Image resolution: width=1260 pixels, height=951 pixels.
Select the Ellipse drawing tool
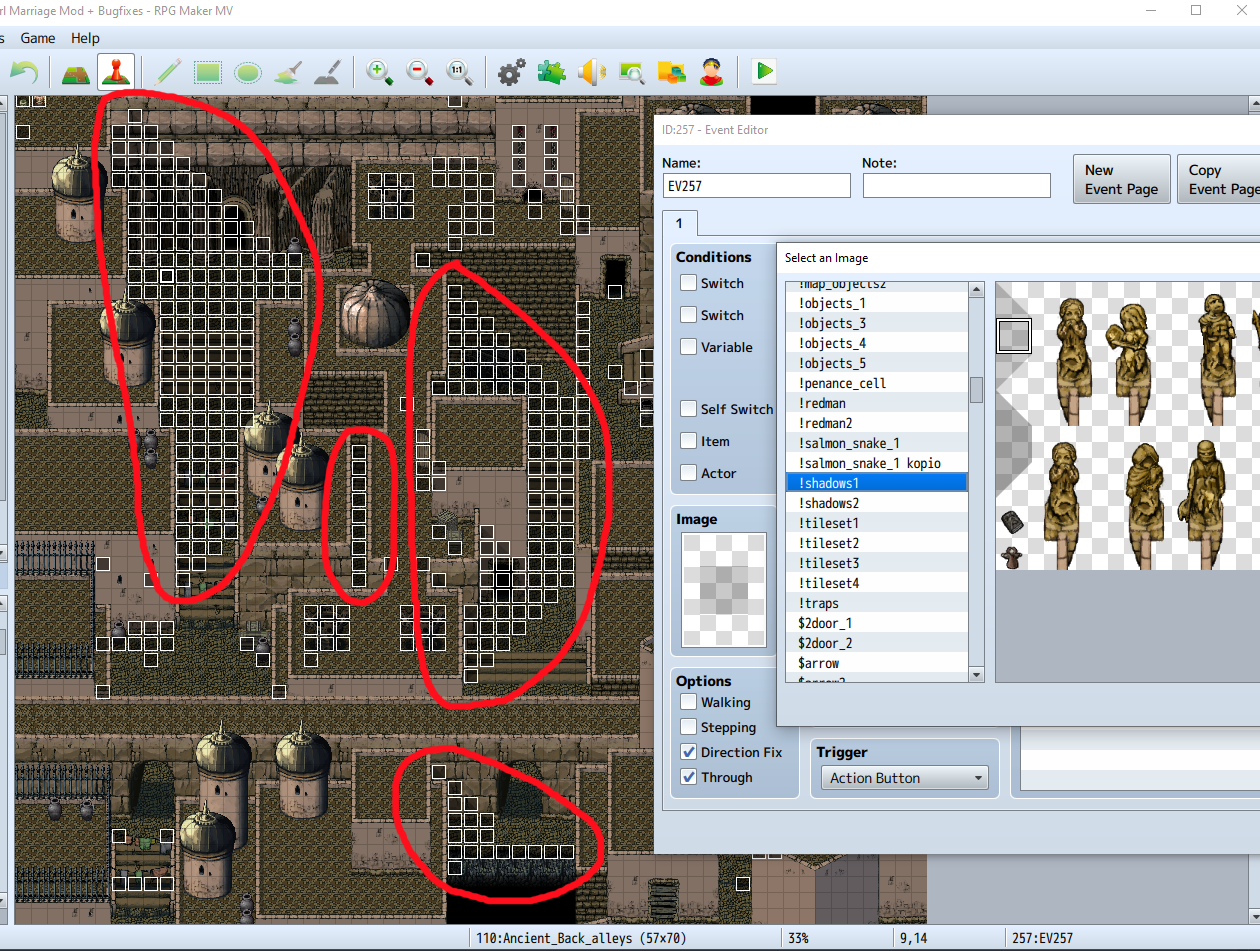pos(248,72)
